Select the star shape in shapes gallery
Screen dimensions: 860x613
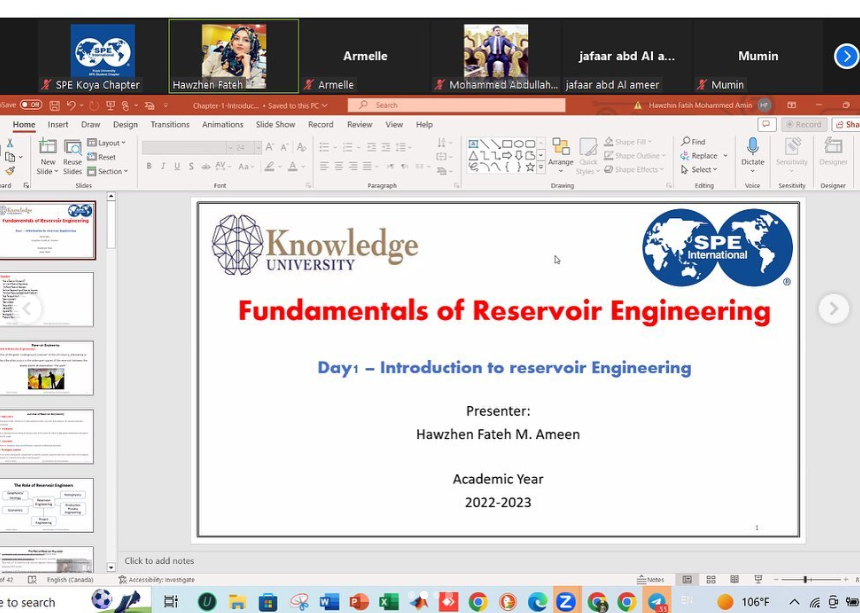pyautogui.click(x=530, y=167)
